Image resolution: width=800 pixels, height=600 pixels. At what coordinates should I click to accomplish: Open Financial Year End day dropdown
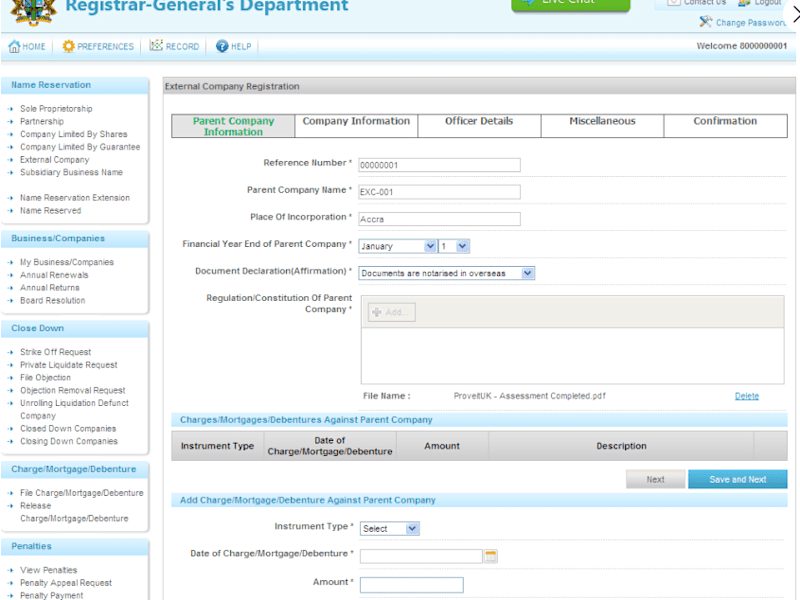click(x=454, y=246)
